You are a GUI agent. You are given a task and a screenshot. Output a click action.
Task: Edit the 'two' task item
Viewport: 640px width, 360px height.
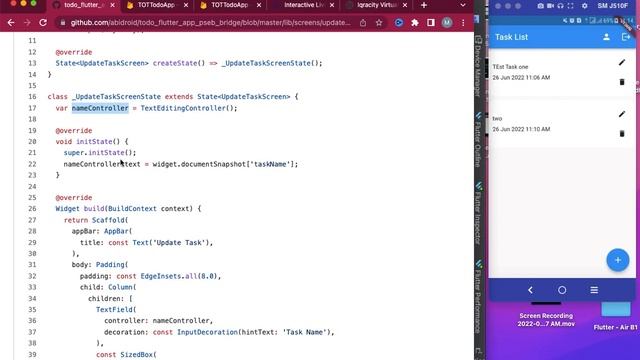coord(622,114)
